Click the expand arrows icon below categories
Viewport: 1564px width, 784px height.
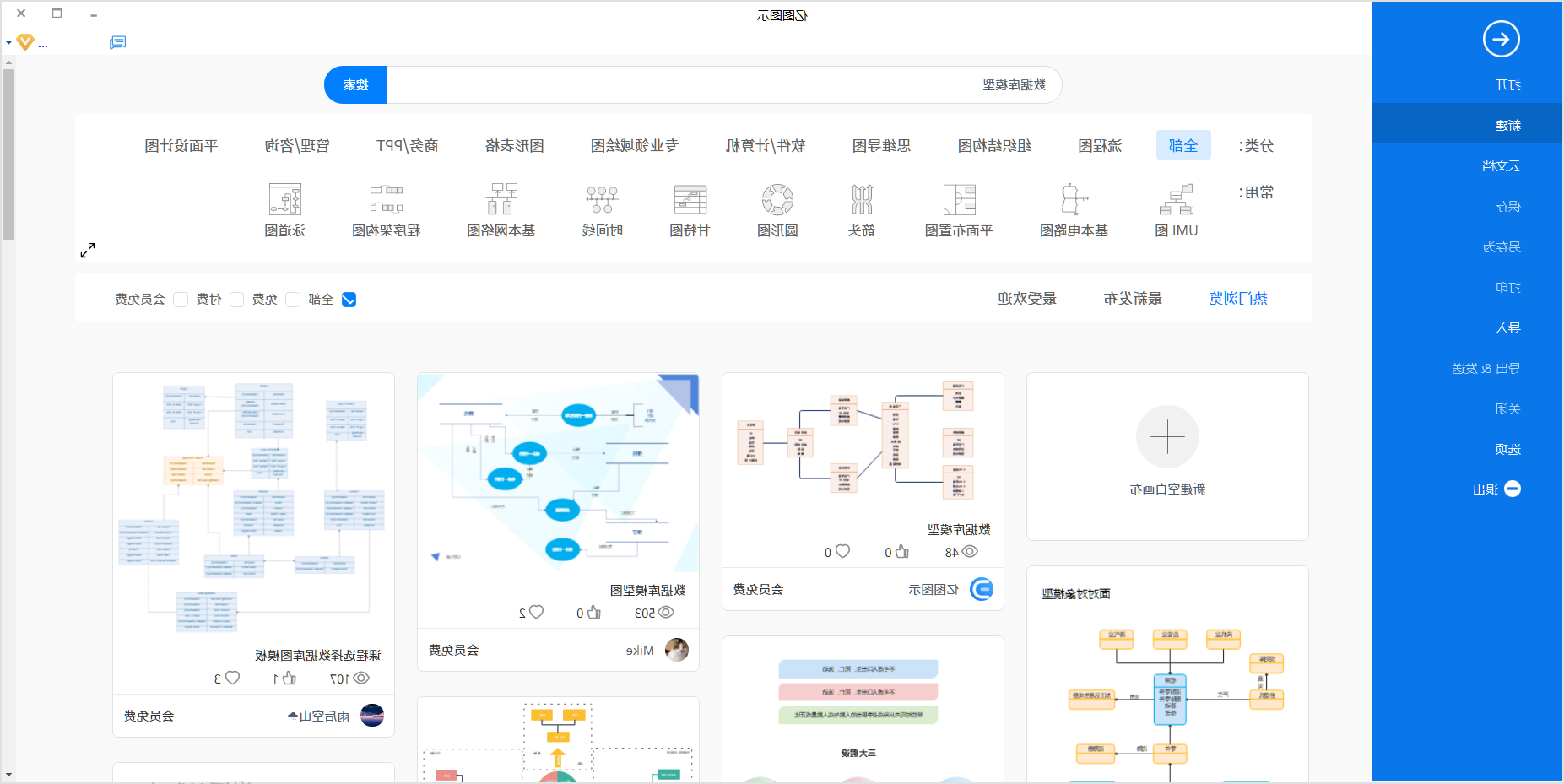88,251
